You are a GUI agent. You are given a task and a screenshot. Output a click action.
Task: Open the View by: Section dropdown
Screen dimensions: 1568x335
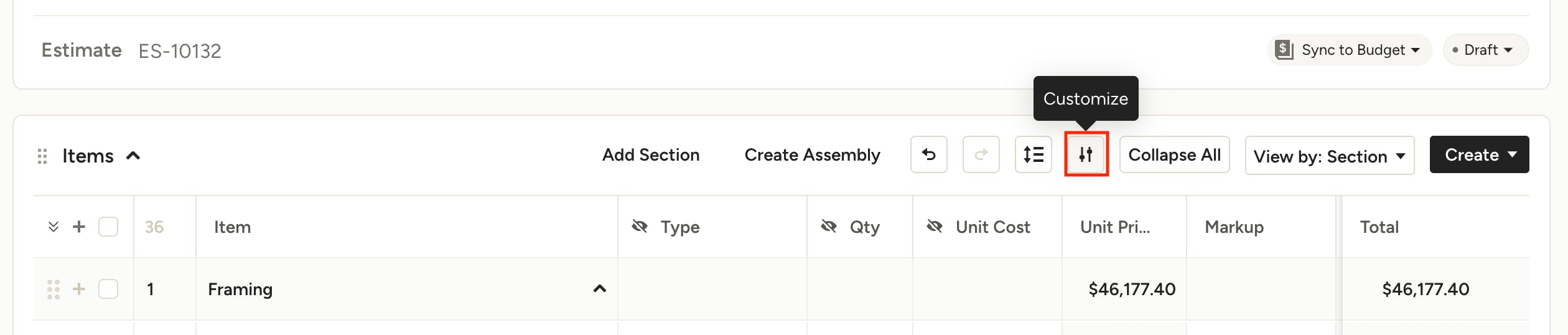[x=1330, y=156]
